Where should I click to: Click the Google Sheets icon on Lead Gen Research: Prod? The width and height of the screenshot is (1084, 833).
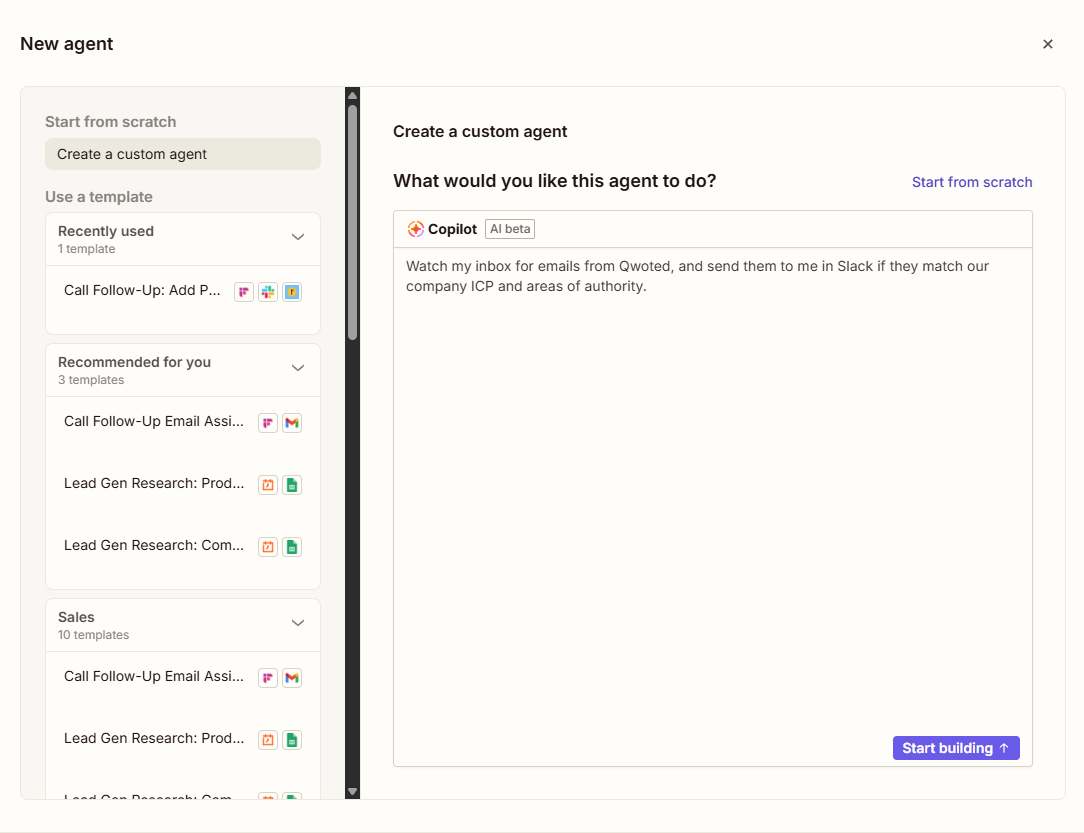click(292, 484)
